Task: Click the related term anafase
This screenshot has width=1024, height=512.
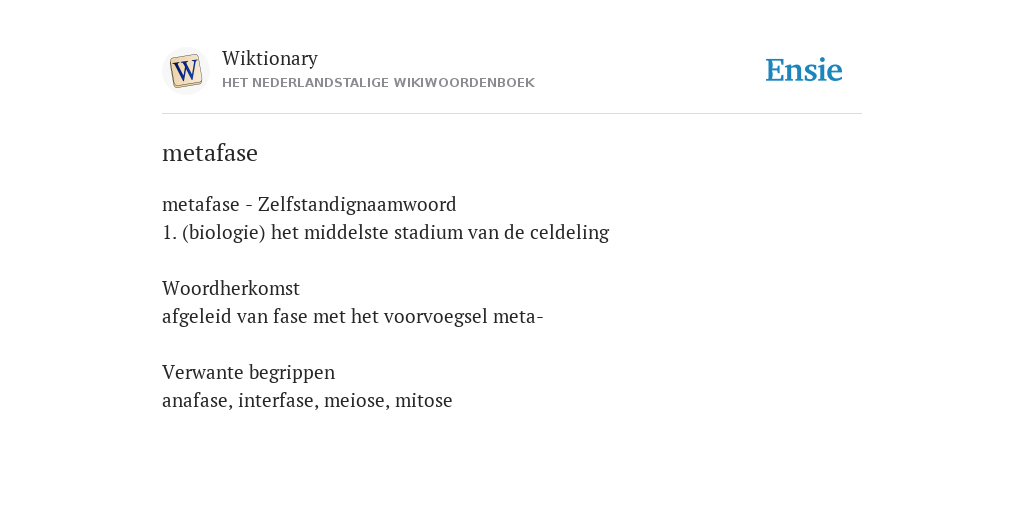Action: pyautogui.click(x=195, y=401)
